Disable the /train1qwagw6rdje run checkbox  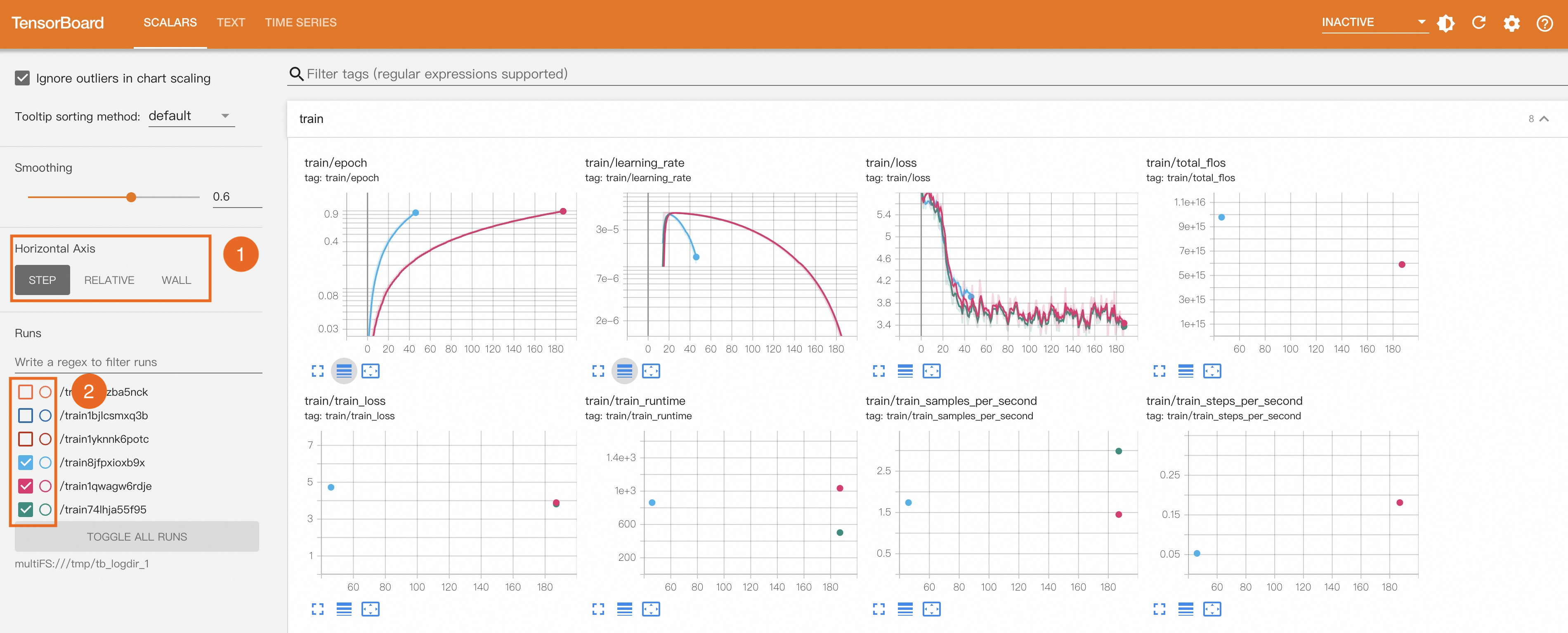click(26, 486)
